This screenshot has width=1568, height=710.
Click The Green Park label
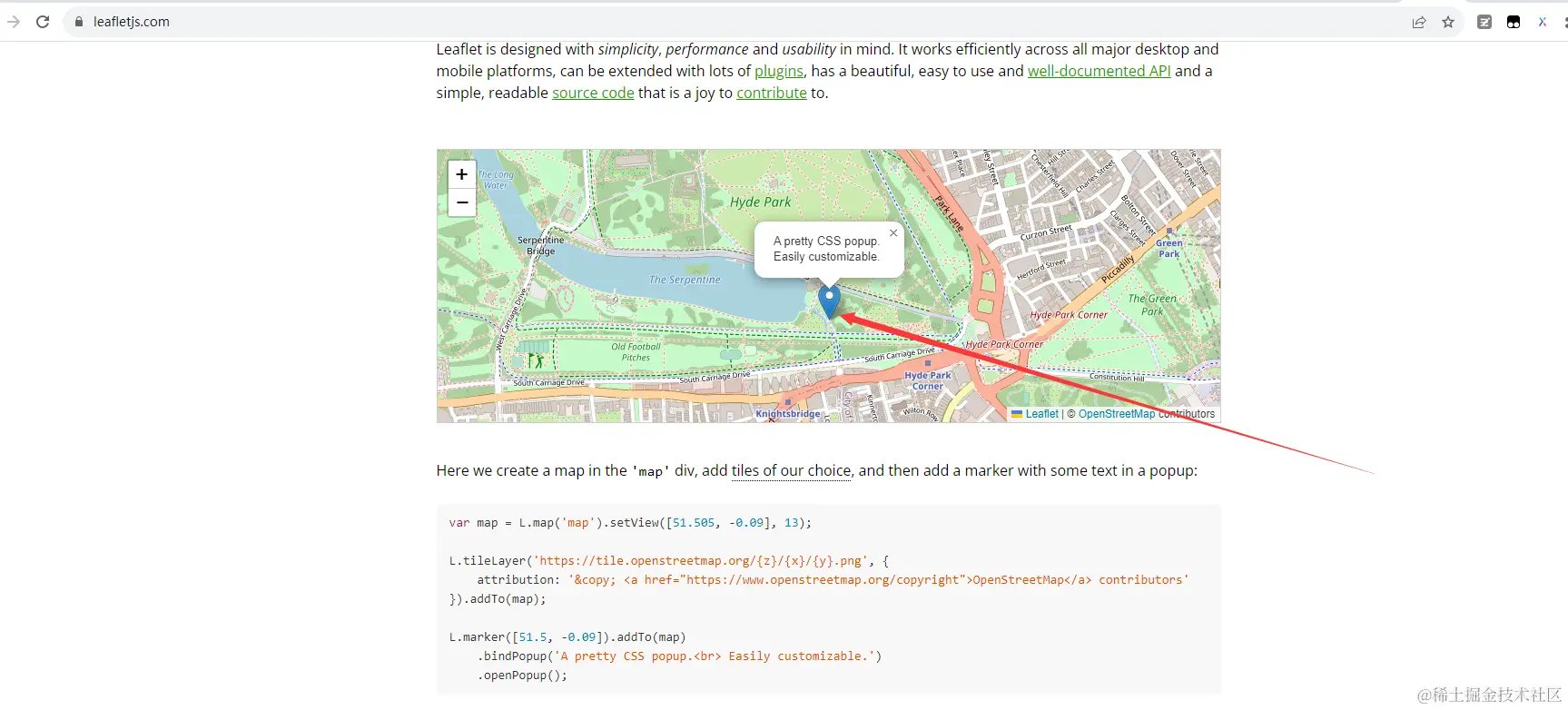pyautogui.click(x=1152, y=305)
